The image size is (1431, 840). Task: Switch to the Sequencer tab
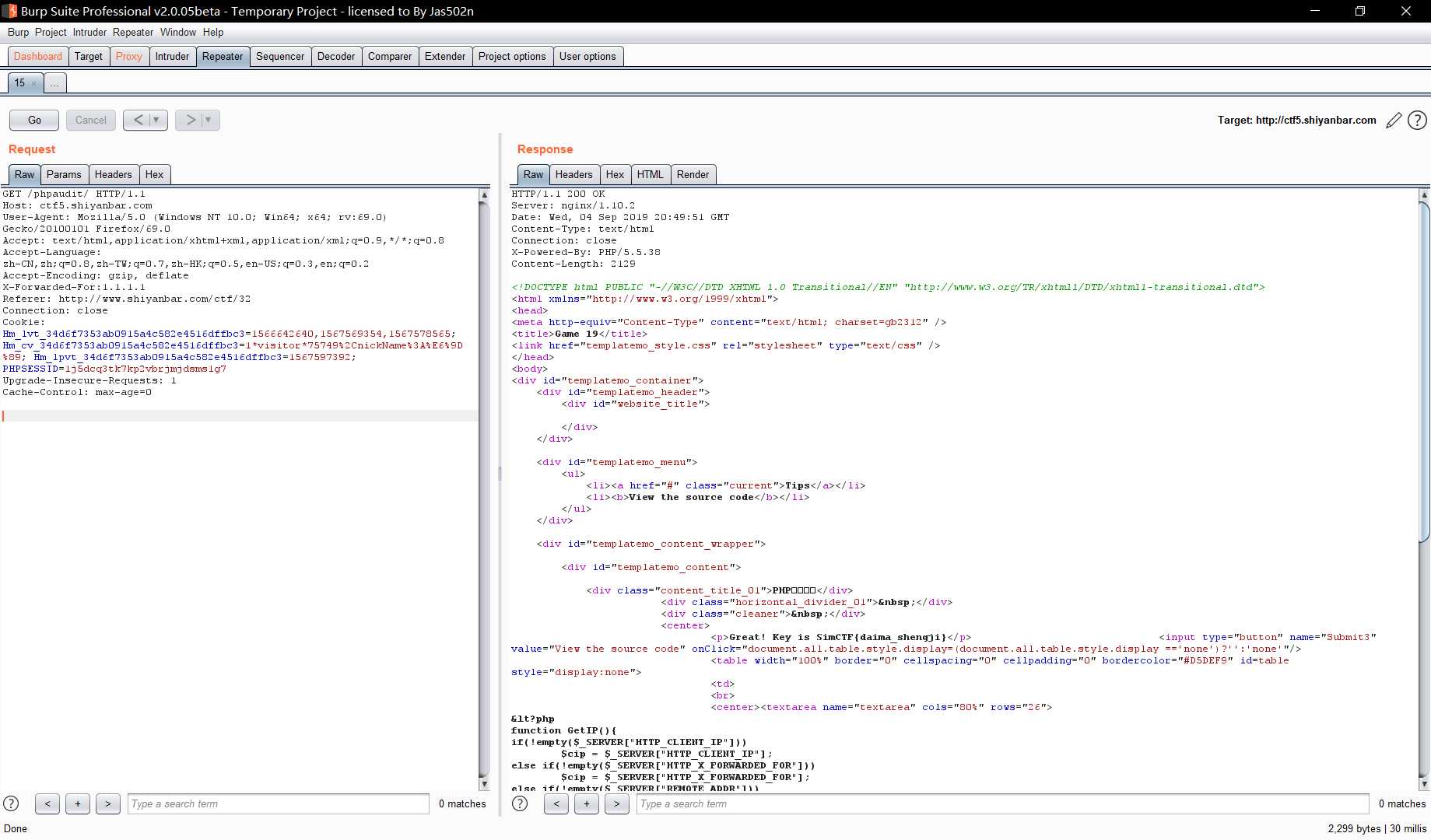coord(280,56)
